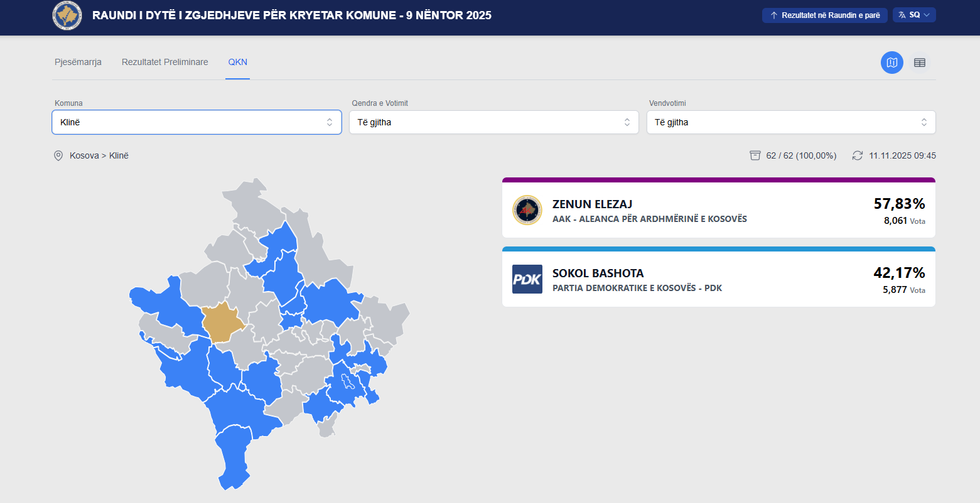Click the location pin icon beside Kosova
This screenshot has width=980, height=503.
coord(59,156)
